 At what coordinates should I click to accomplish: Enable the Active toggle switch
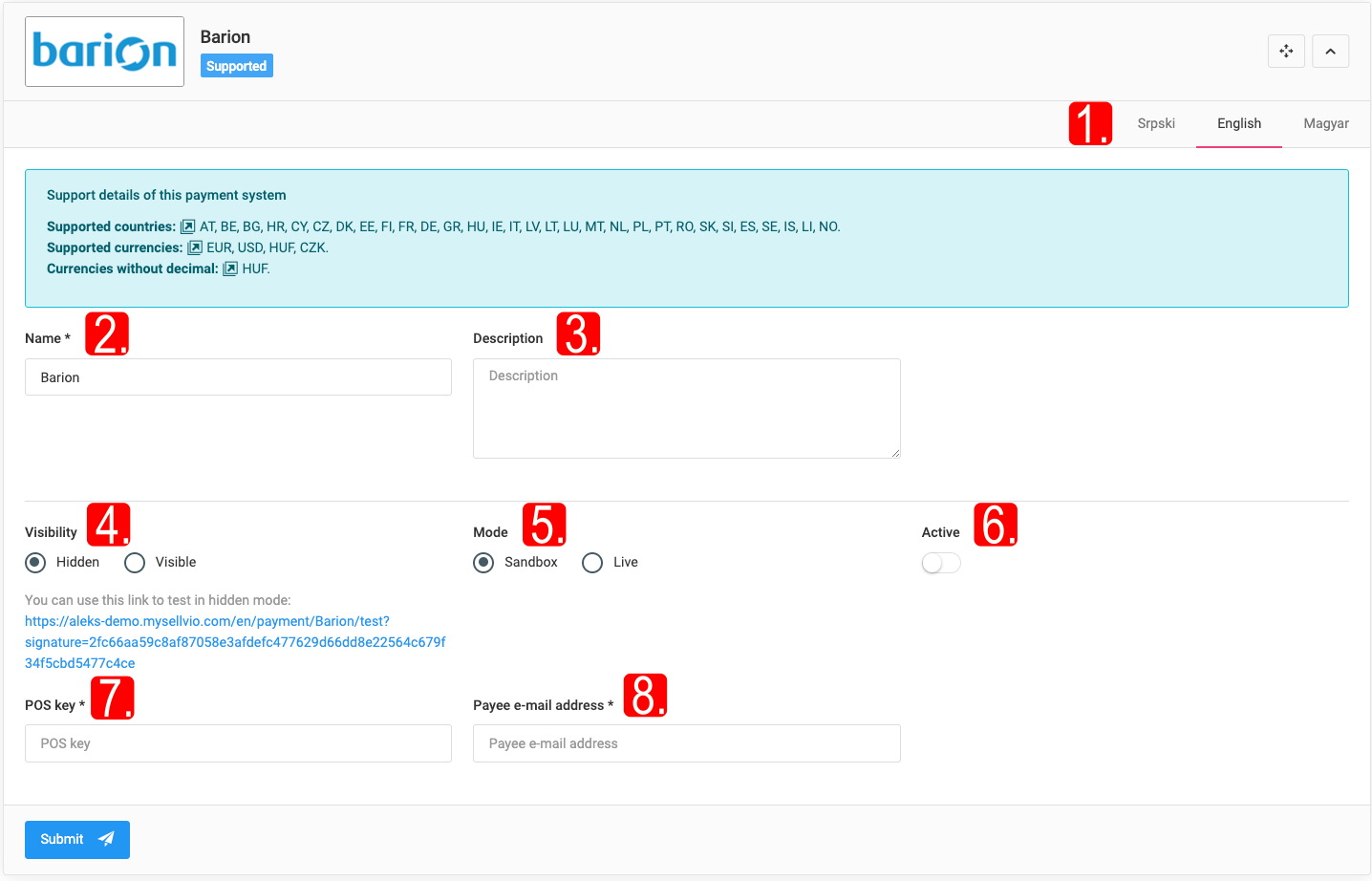tap(941, 563)
